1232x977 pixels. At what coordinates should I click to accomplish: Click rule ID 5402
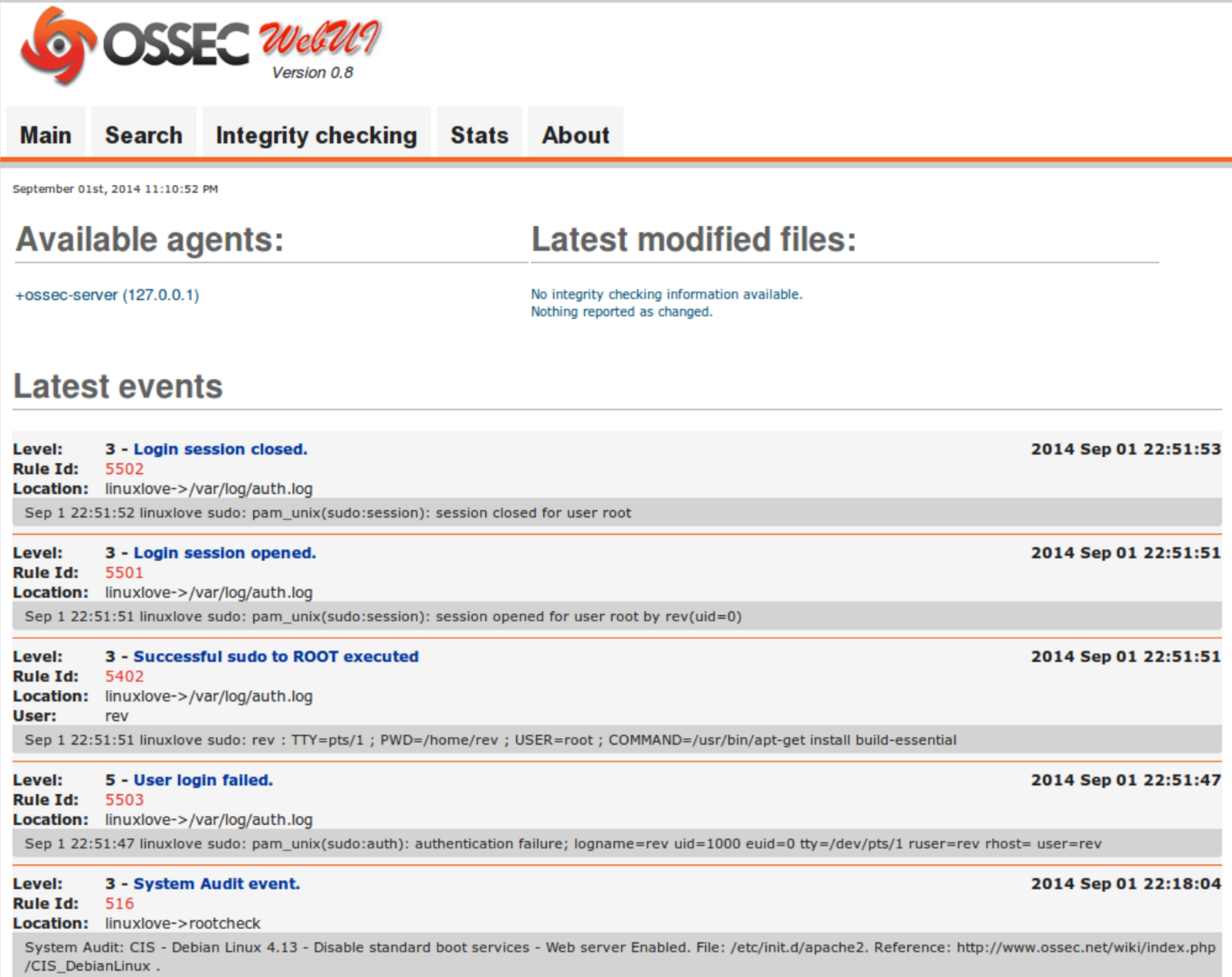124,676
